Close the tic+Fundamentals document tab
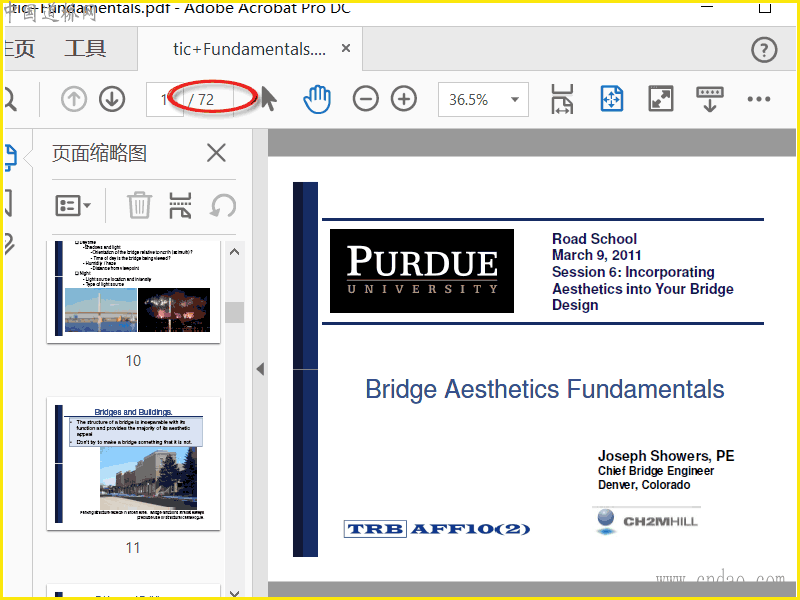Viewport: 800px width, 600px height. [346, 48]
